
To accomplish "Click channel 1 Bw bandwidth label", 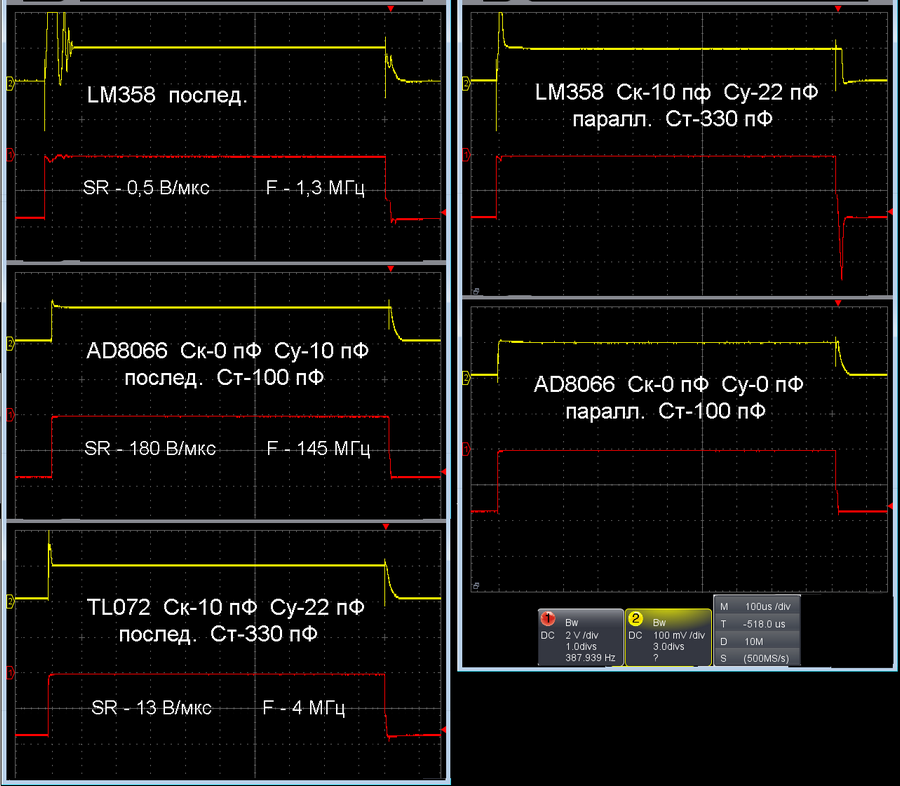I will point(571,622).
